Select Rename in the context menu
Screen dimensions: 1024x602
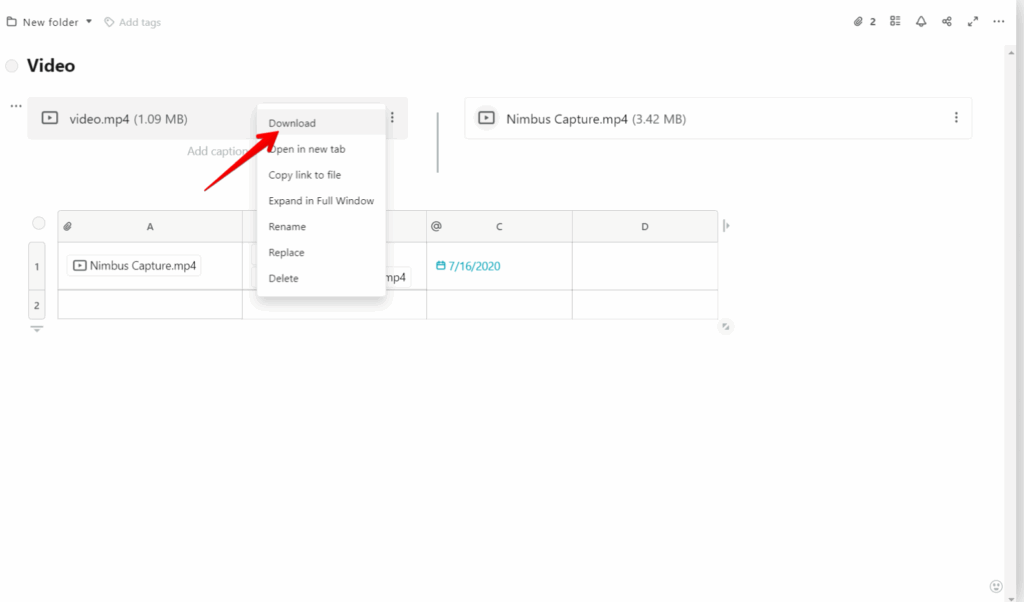point(287,227)
